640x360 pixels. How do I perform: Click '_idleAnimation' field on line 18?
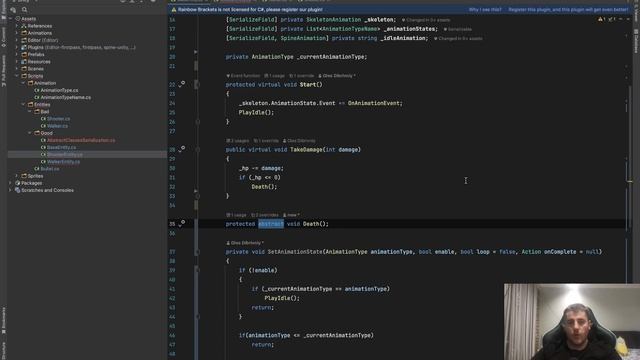(403, 38)
